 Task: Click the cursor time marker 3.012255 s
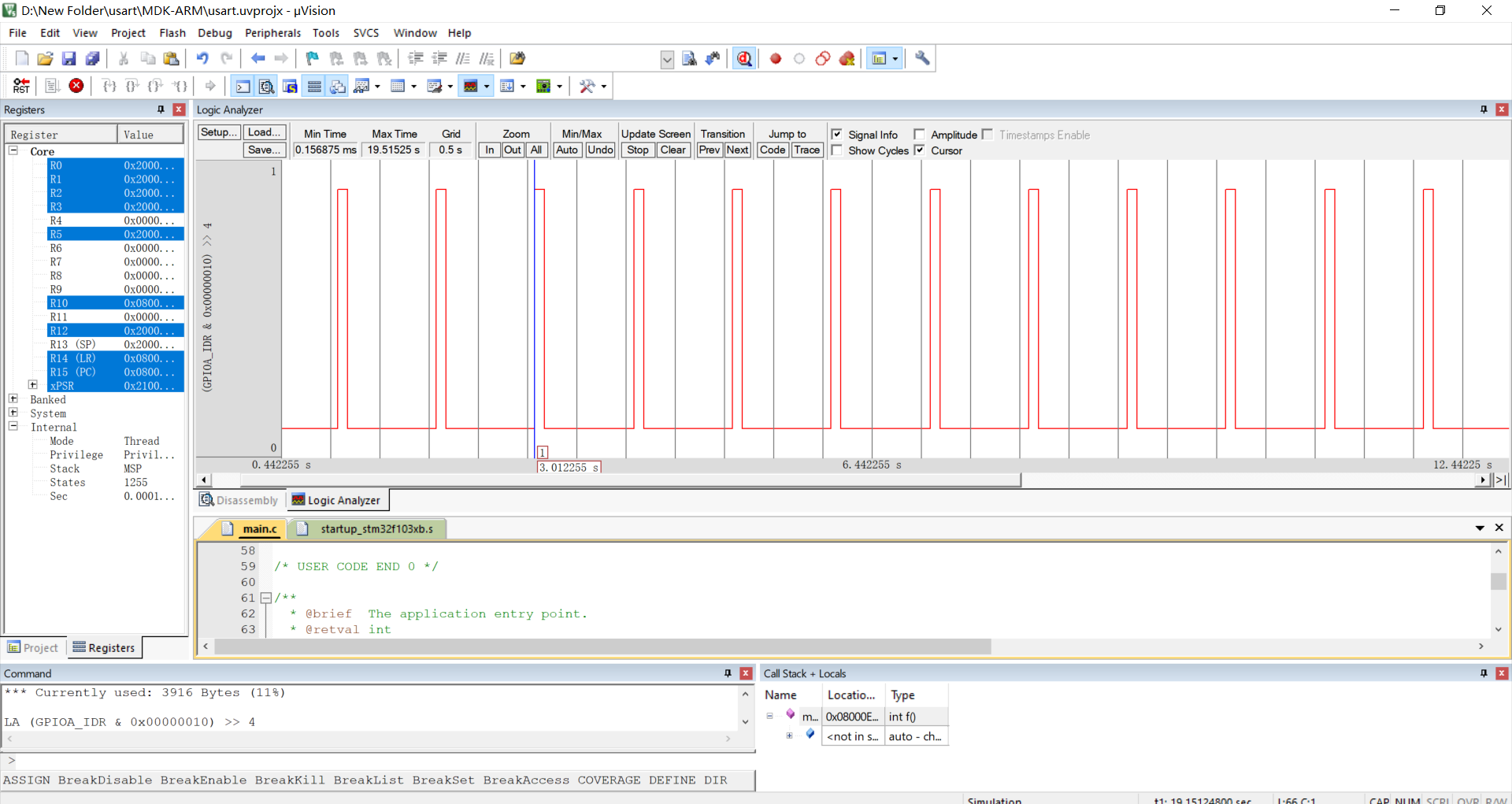point(569,467)
